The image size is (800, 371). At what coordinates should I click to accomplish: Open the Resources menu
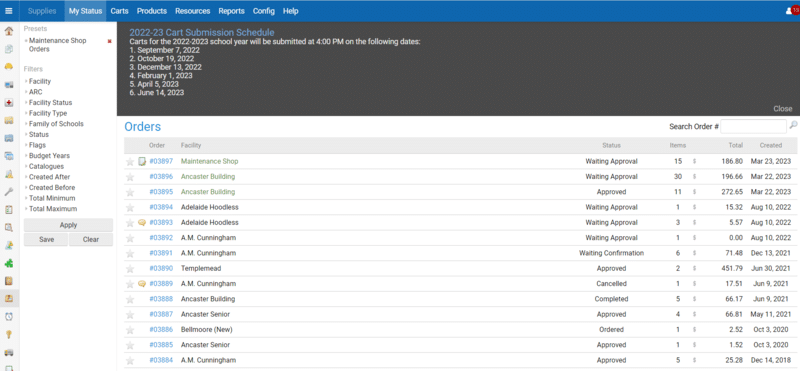pyautogui.click(x=192, y=11)
